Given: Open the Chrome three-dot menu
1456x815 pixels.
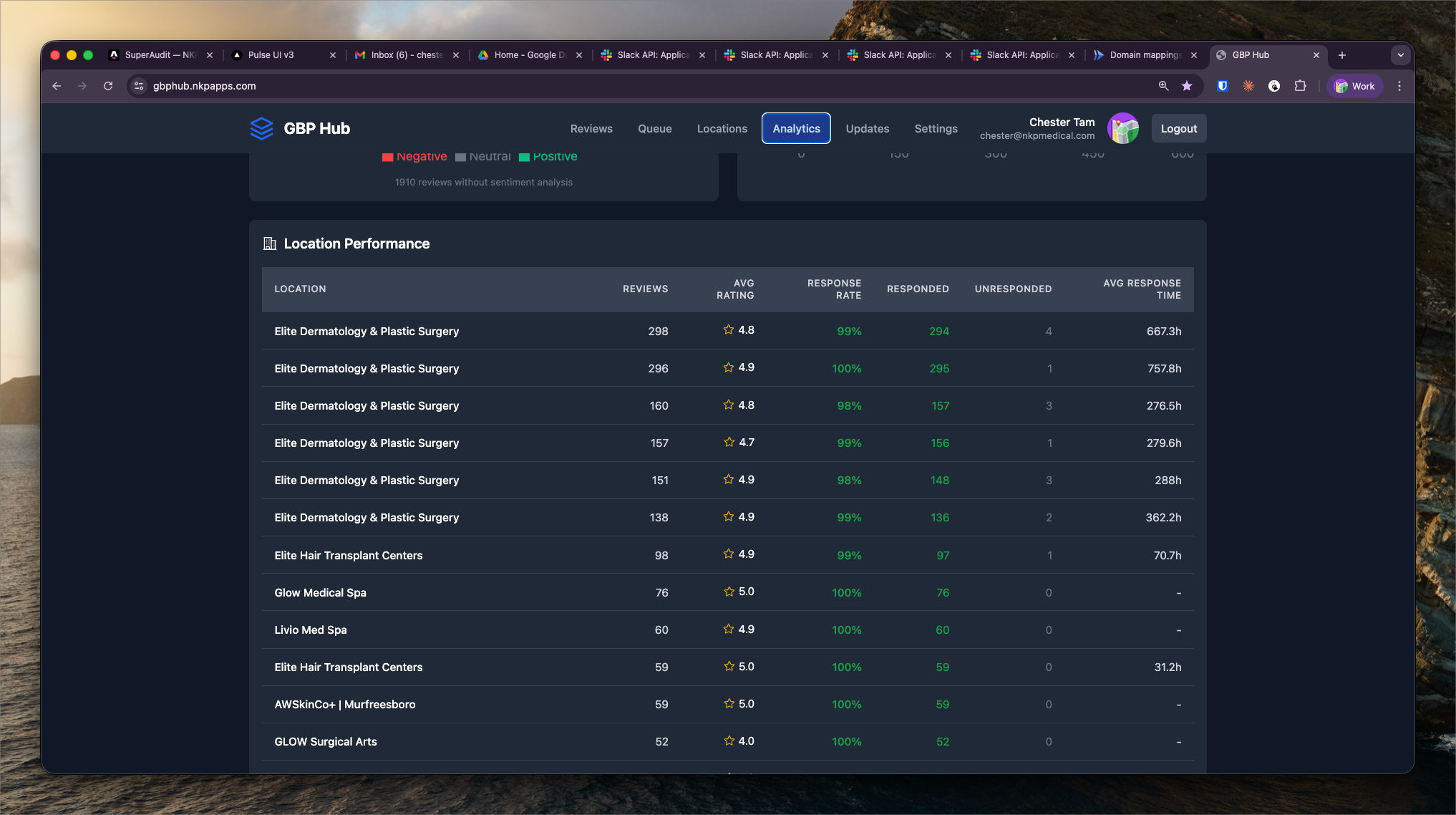Looking at the screenshot, I should point(1399,86).
